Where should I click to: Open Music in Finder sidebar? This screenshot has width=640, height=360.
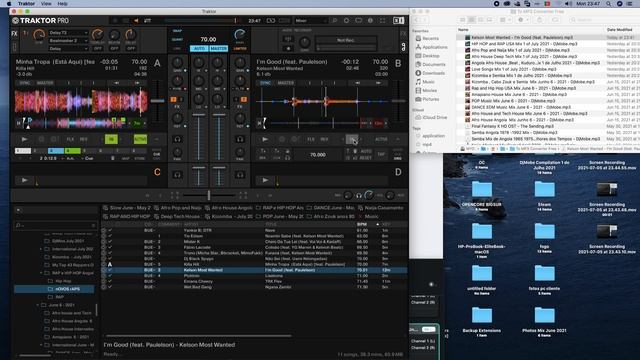tap(428, 82)
